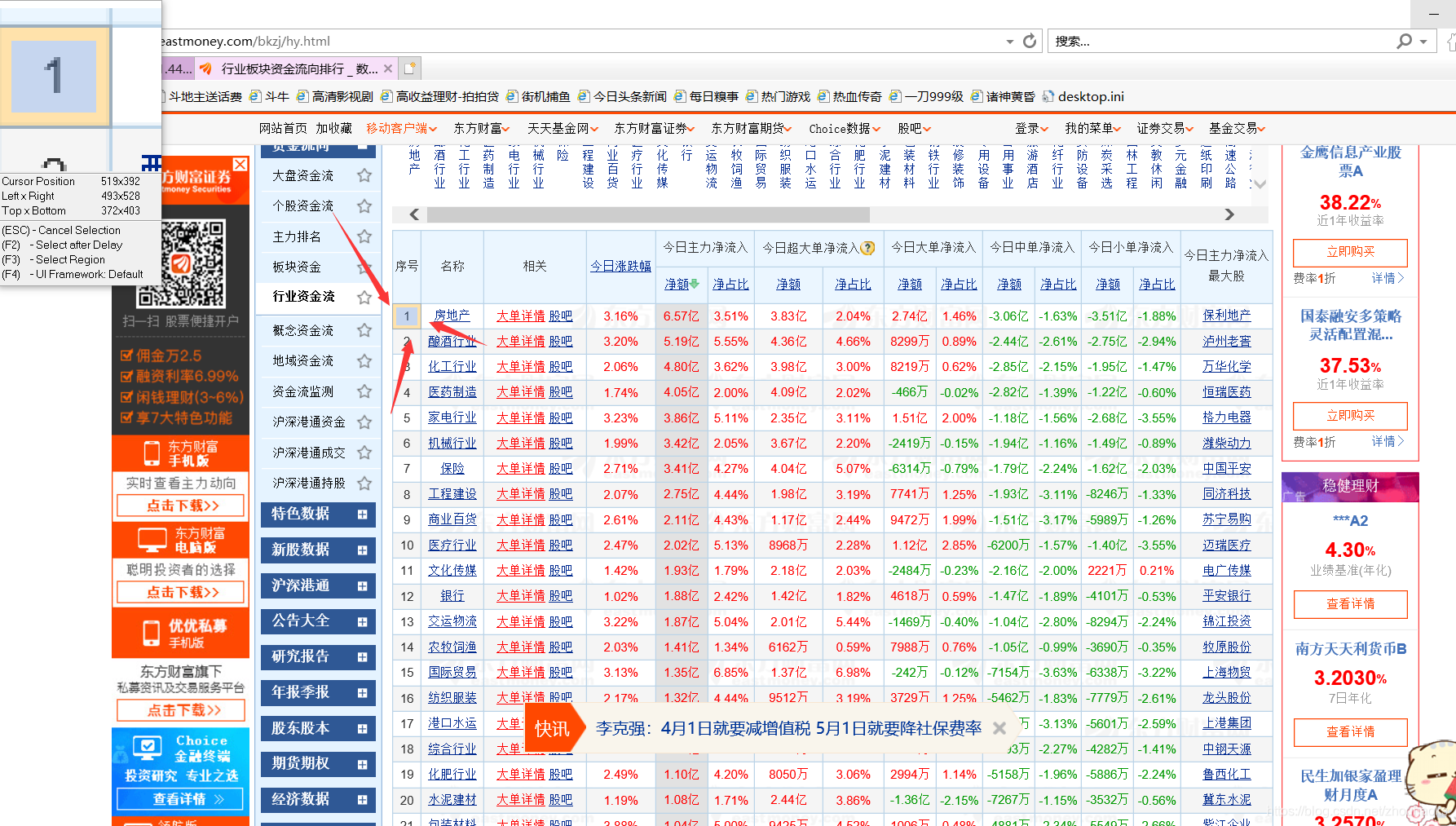Toggle favorite star for 主力排名
1456x826 pixels.
[364, 236]
